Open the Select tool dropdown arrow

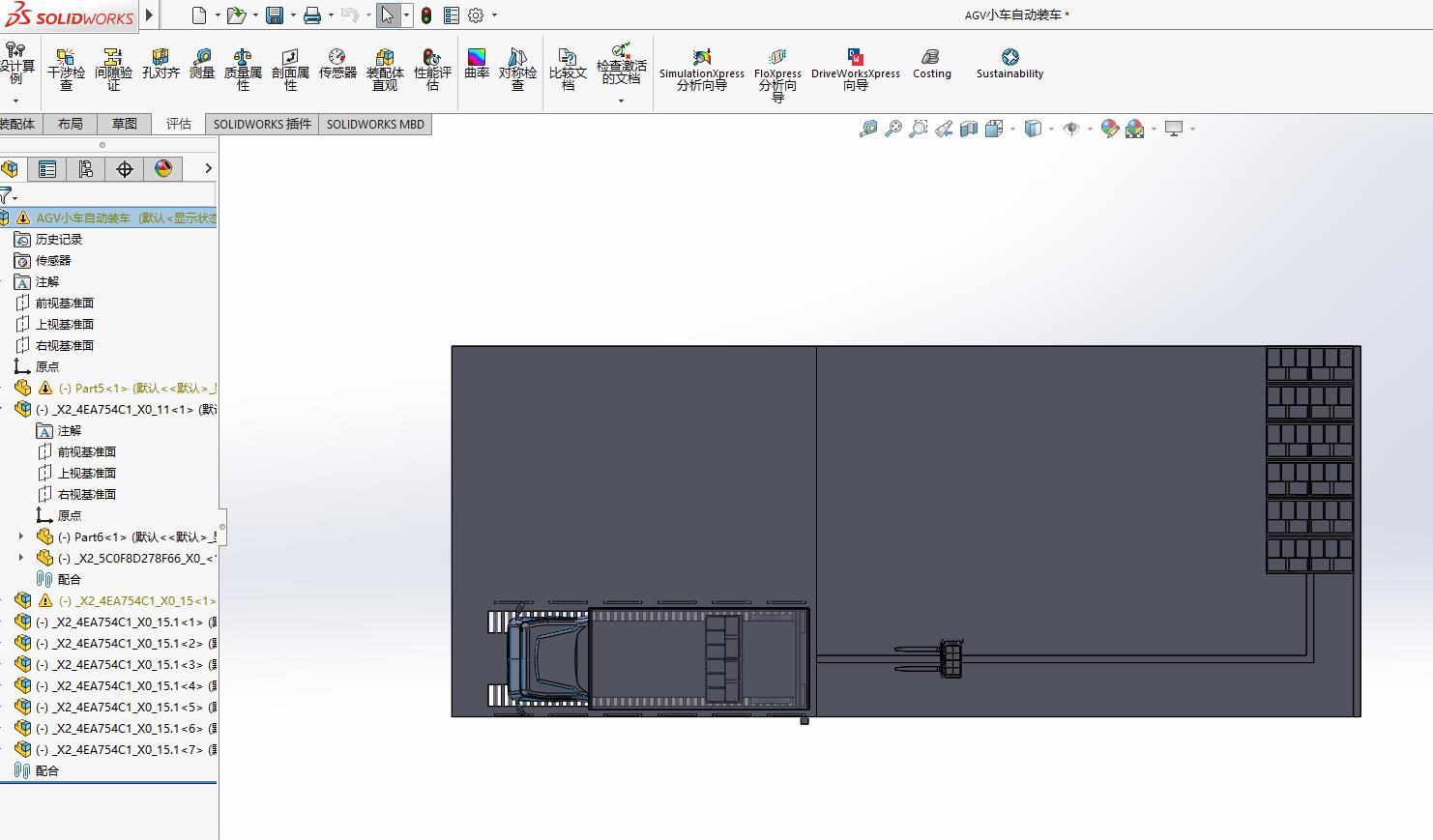pos(406,15)
